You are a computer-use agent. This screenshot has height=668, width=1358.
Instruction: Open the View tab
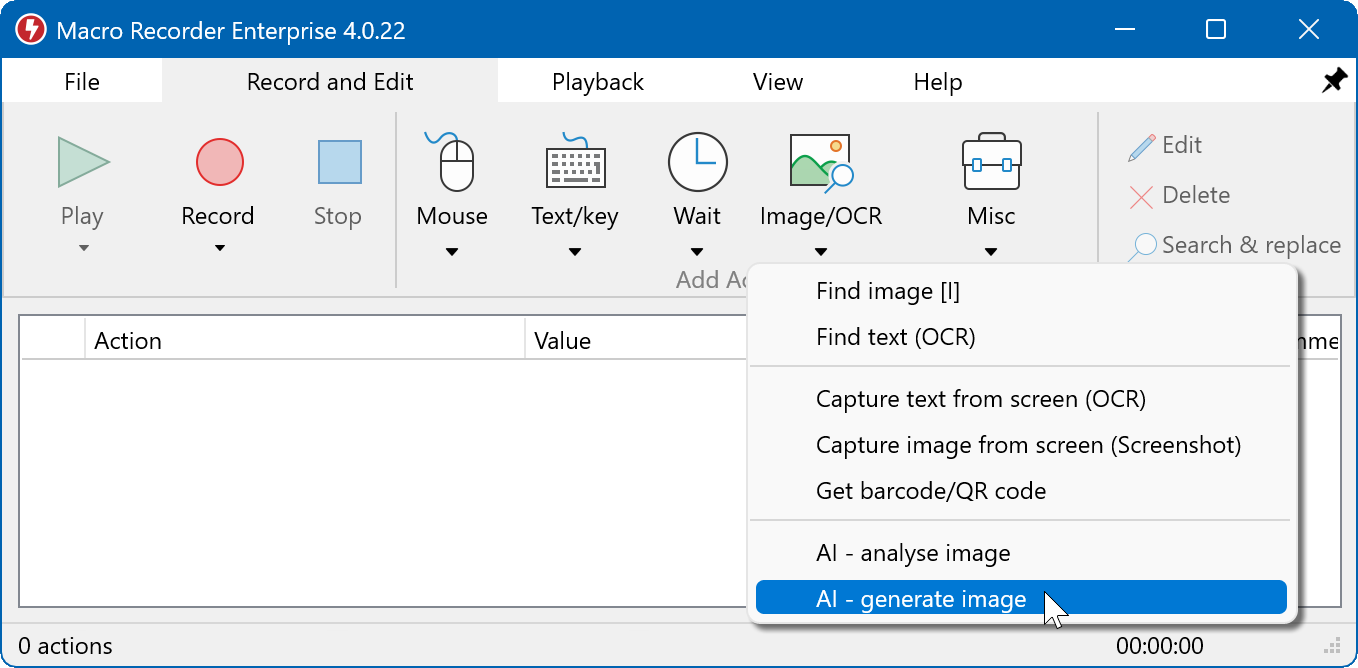click(x=778, y=82)
